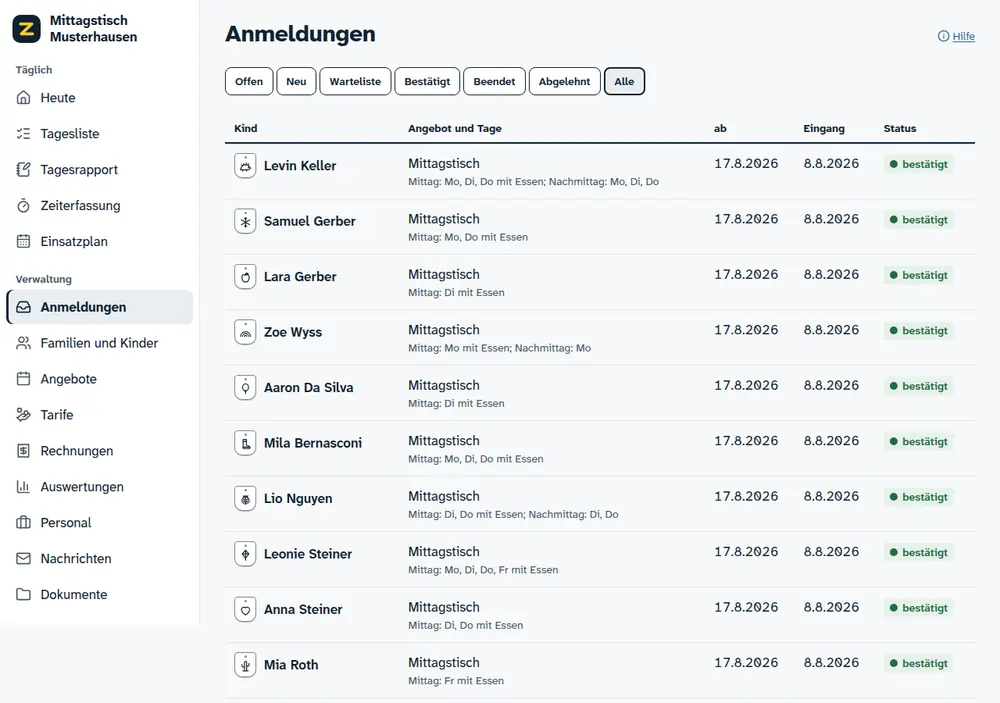Click the Mittagstisch Musterhausen logo icon
The width and height of the screenshot is (1000, 703).
27,29
